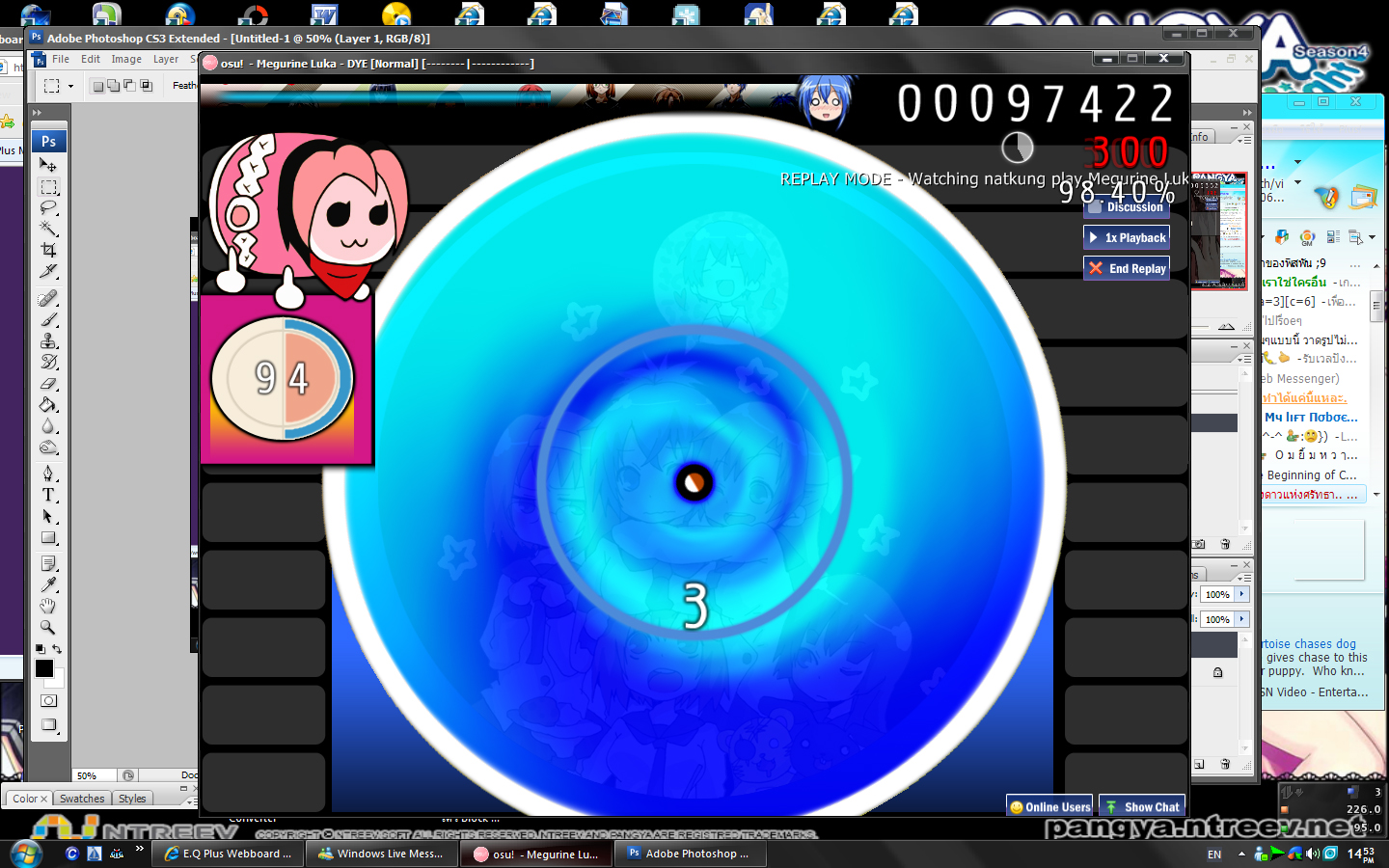The width and height of the screenshot is (1389, 868).
Task: Toggle the layer lock icon
Action: click(1217, 672)
